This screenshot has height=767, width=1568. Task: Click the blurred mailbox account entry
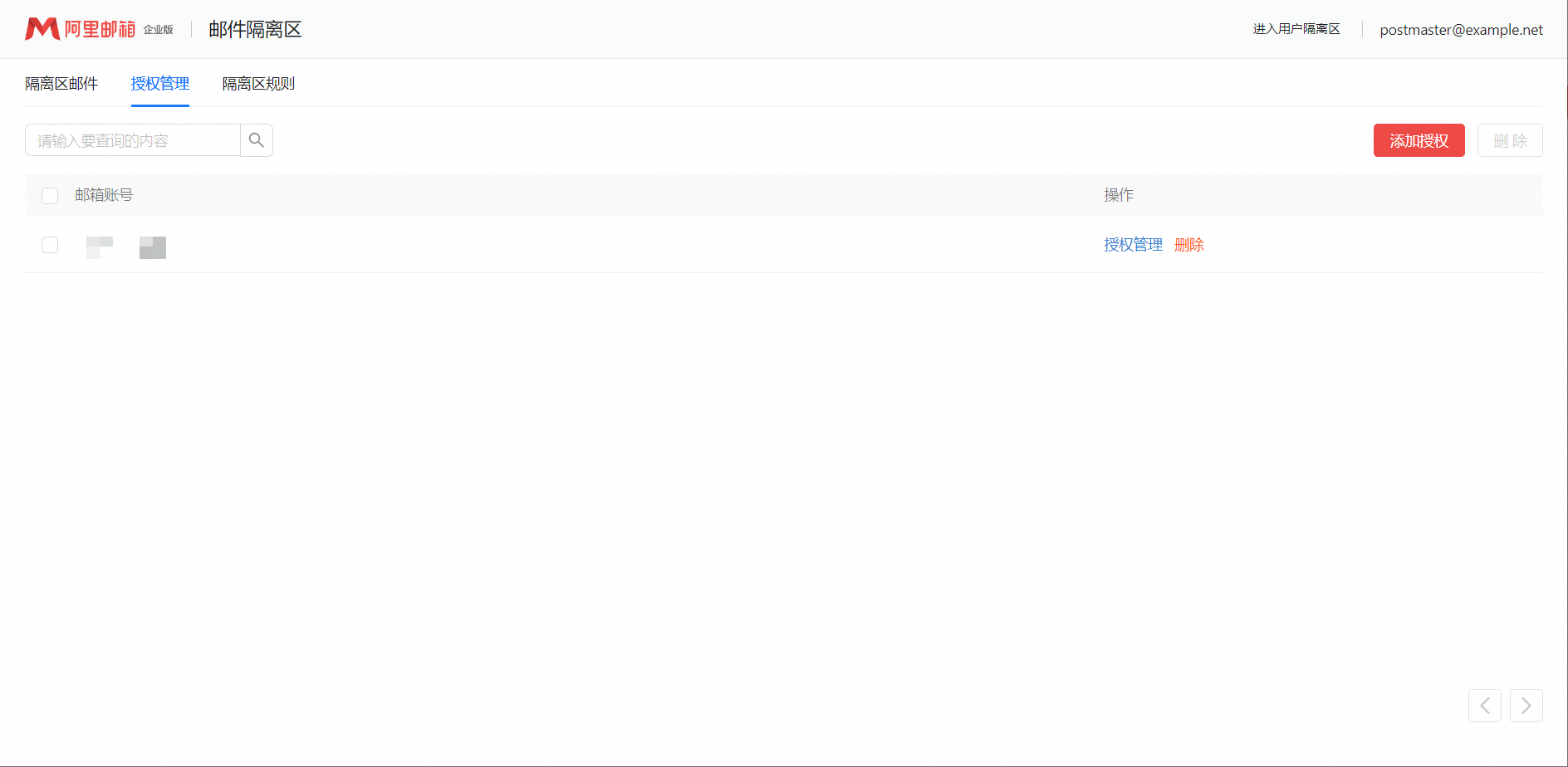[126, 247]
